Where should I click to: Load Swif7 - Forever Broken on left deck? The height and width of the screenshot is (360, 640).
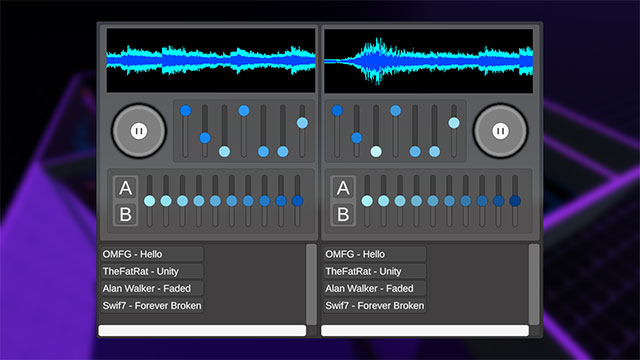[x=152, y=305]
